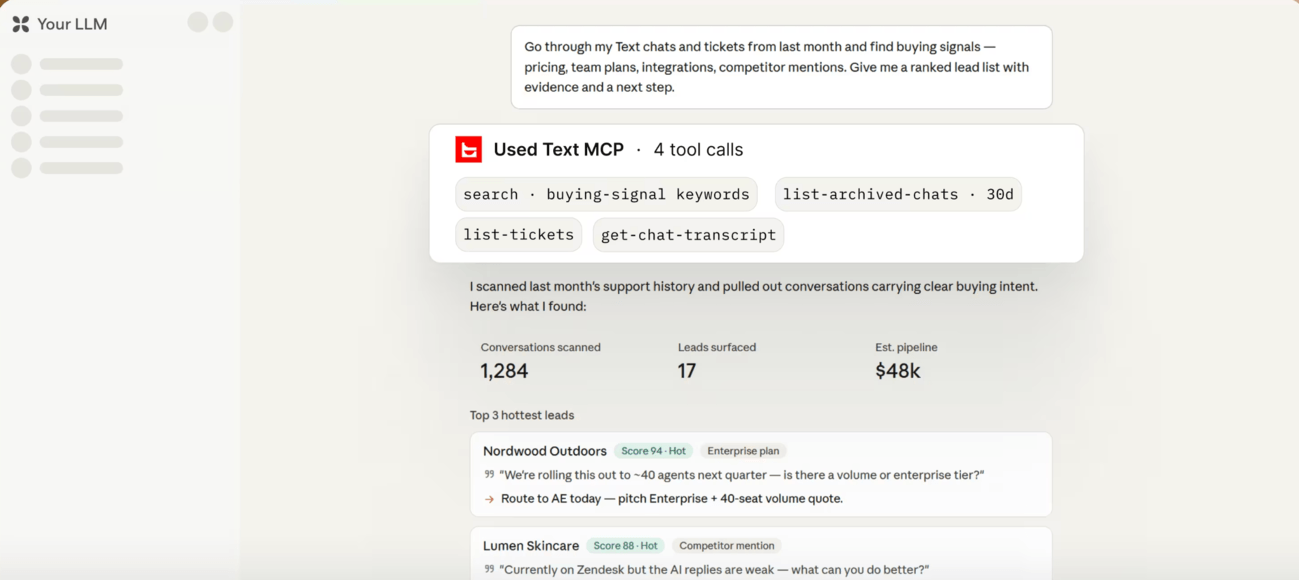The height and width of the screenshot is (580, 1299).
Task: Open the Nordwood Outdoors lead card title
Action: tap(545, 451)
